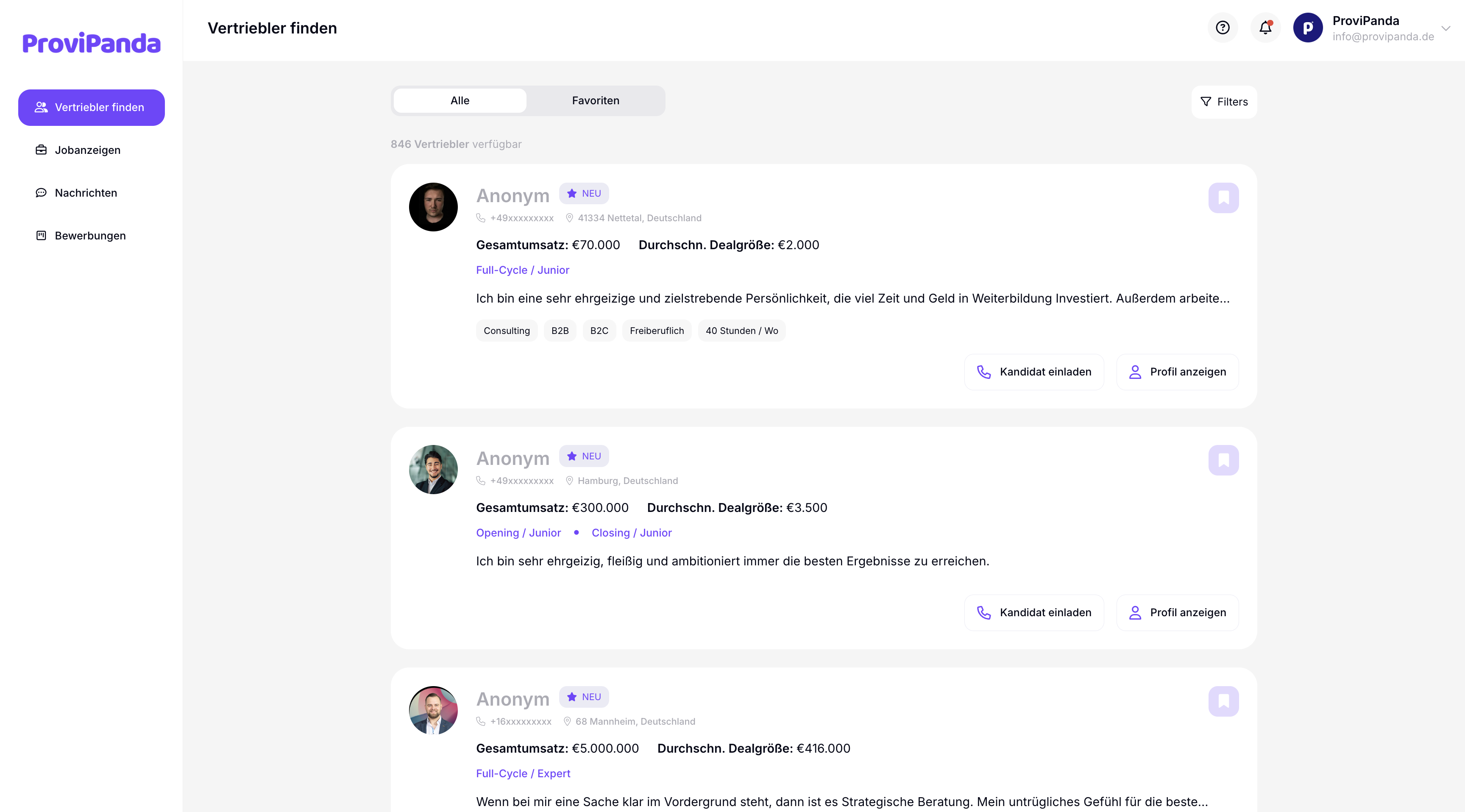Bookmark the Nettetal candidate
1465x812 pixels.
pyautogui.click(x=1223, y=198)
